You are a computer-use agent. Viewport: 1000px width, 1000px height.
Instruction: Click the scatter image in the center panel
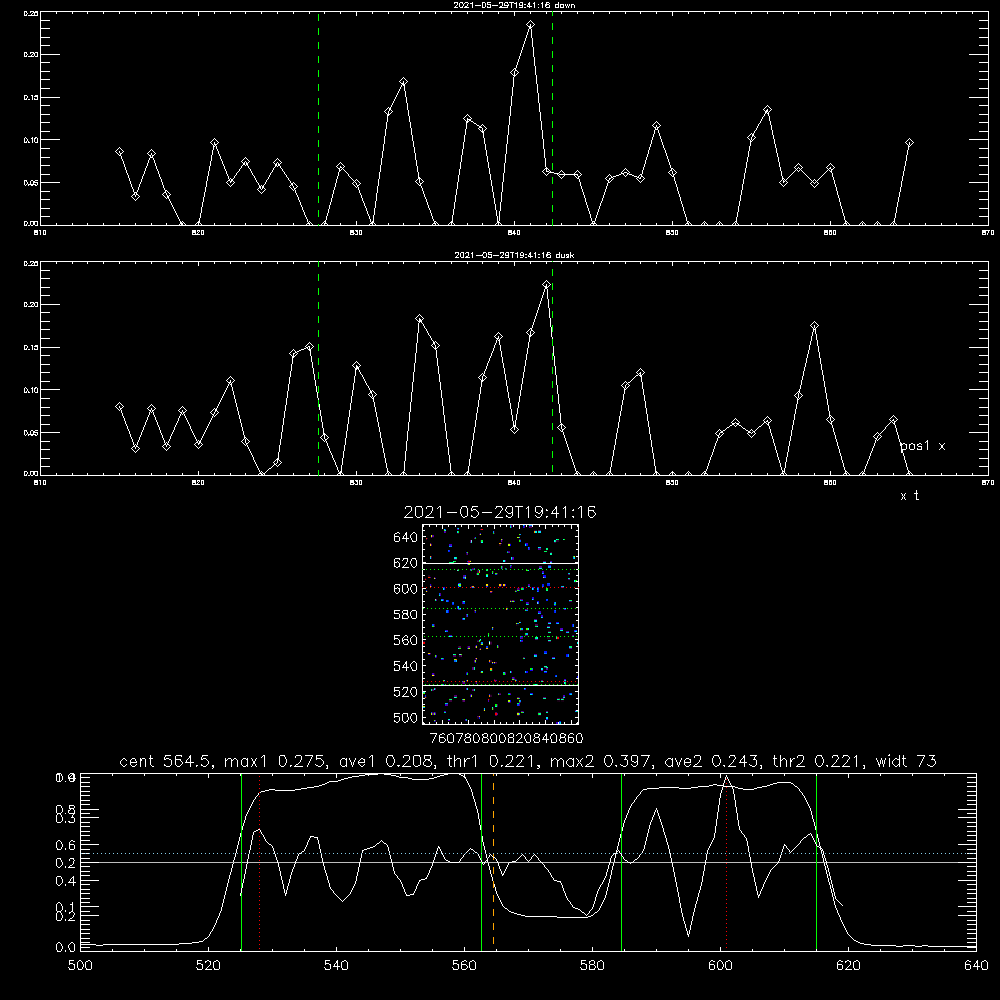500,624
